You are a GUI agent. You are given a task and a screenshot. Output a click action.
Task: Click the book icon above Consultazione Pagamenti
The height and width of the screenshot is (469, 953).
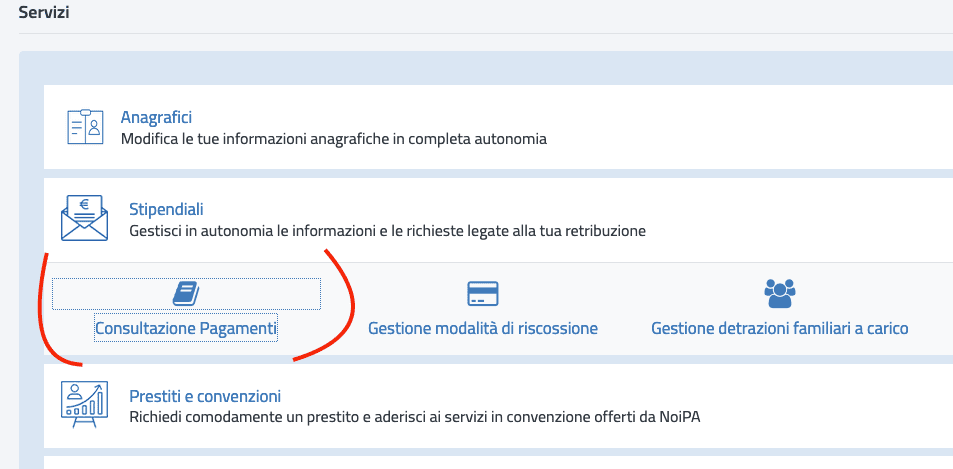(186, 293)
